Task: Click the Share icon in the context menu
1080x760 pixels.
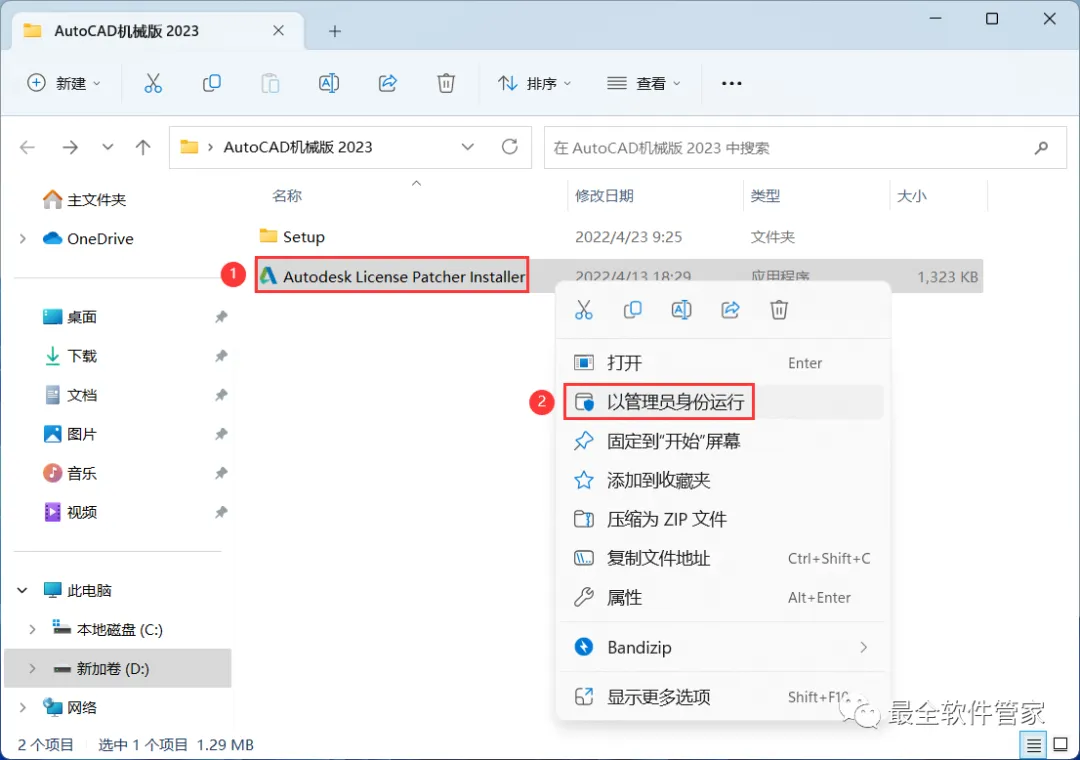Action: pos(730,310)
